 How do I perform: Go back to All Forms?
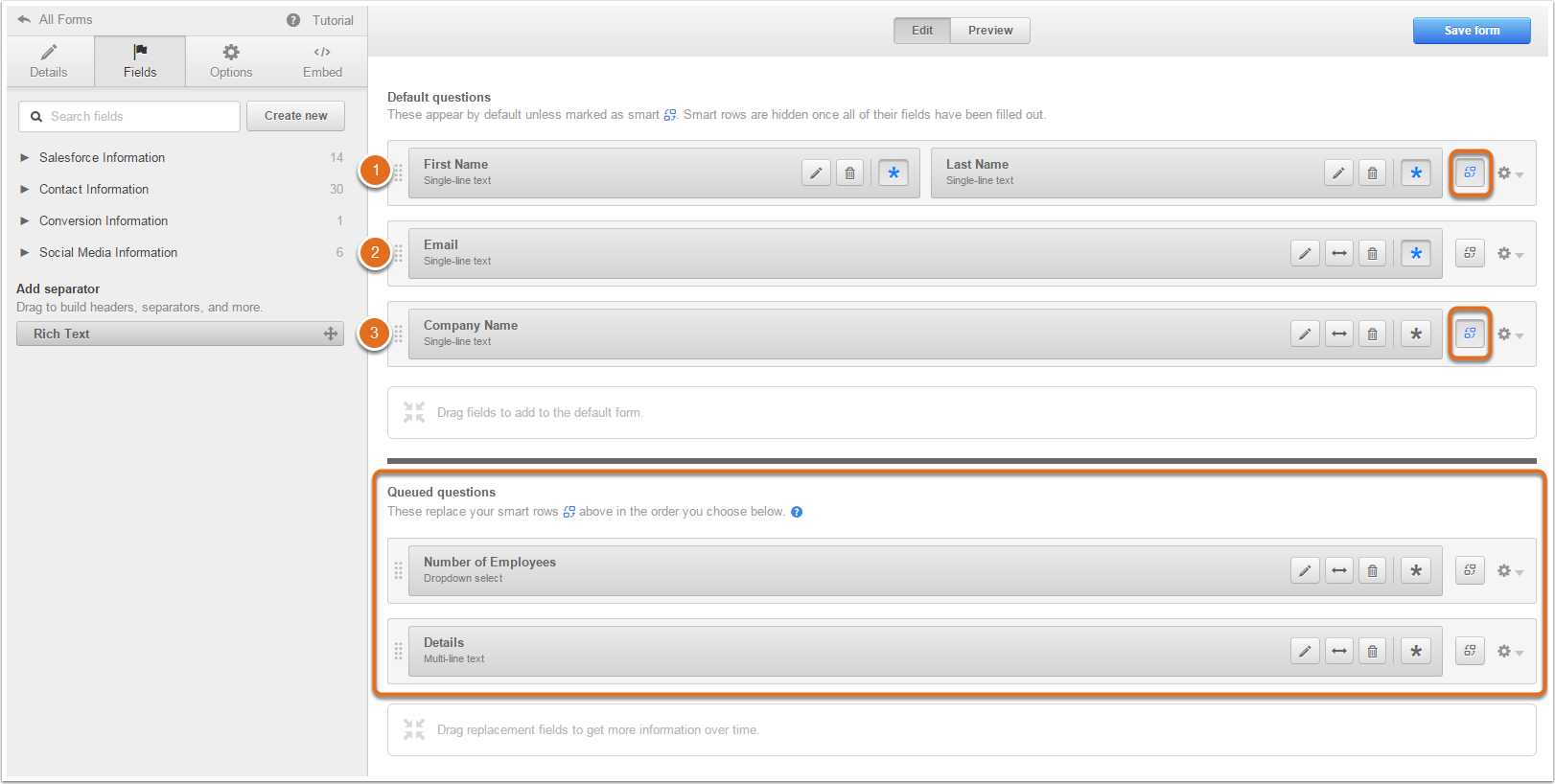pos(55,19)
